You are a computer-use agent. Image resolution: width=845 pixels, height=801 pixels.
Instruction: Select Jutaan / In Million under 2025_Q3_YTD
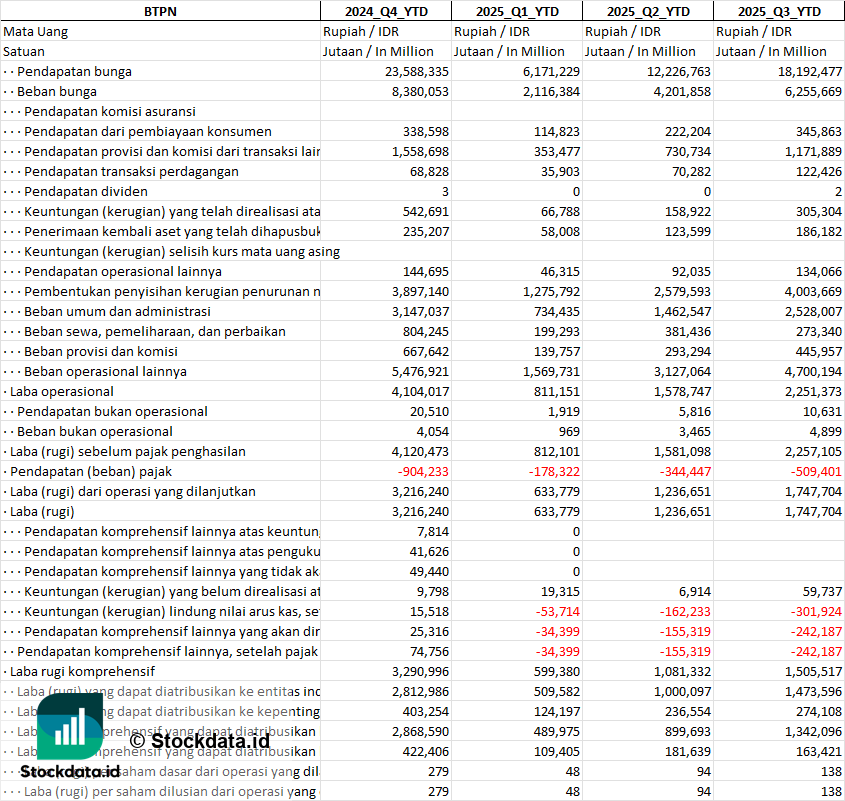[x=771, y=52]
